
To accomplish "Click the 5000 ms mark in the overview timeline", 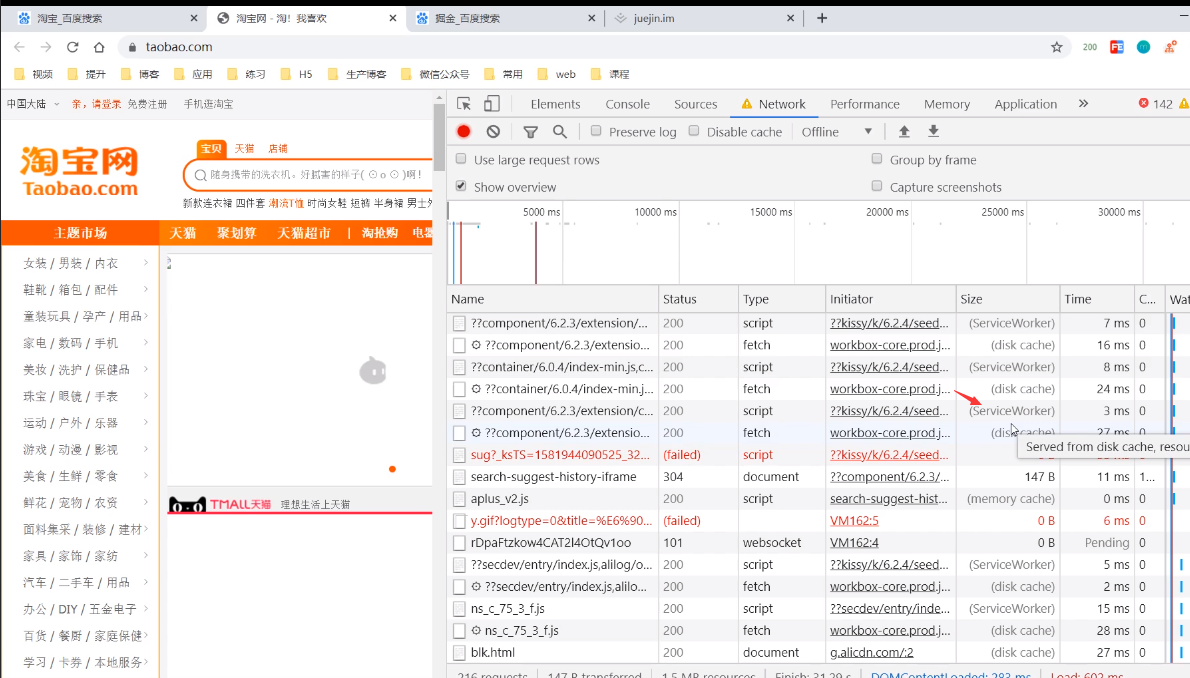I will (x=541, y=213).
